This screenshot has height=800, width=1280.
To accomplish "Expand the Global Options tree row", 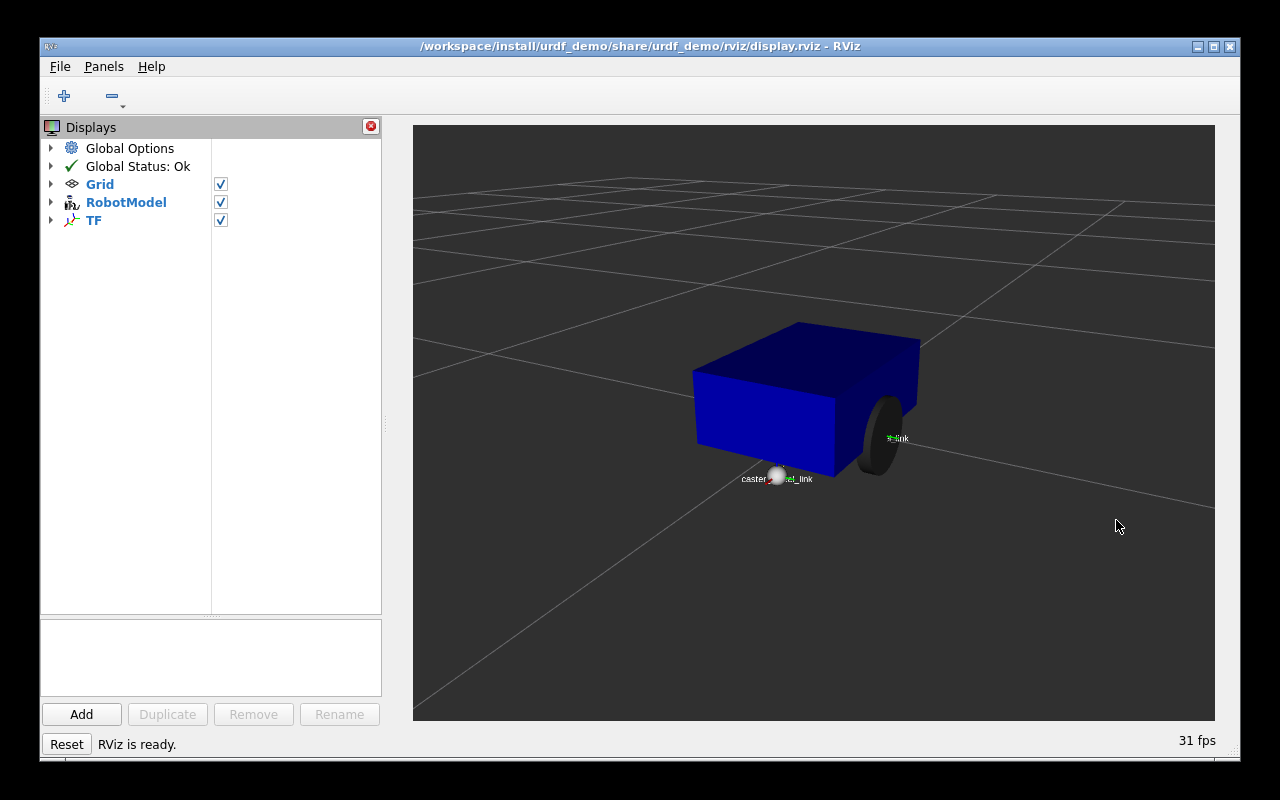I will pos(51,148).
